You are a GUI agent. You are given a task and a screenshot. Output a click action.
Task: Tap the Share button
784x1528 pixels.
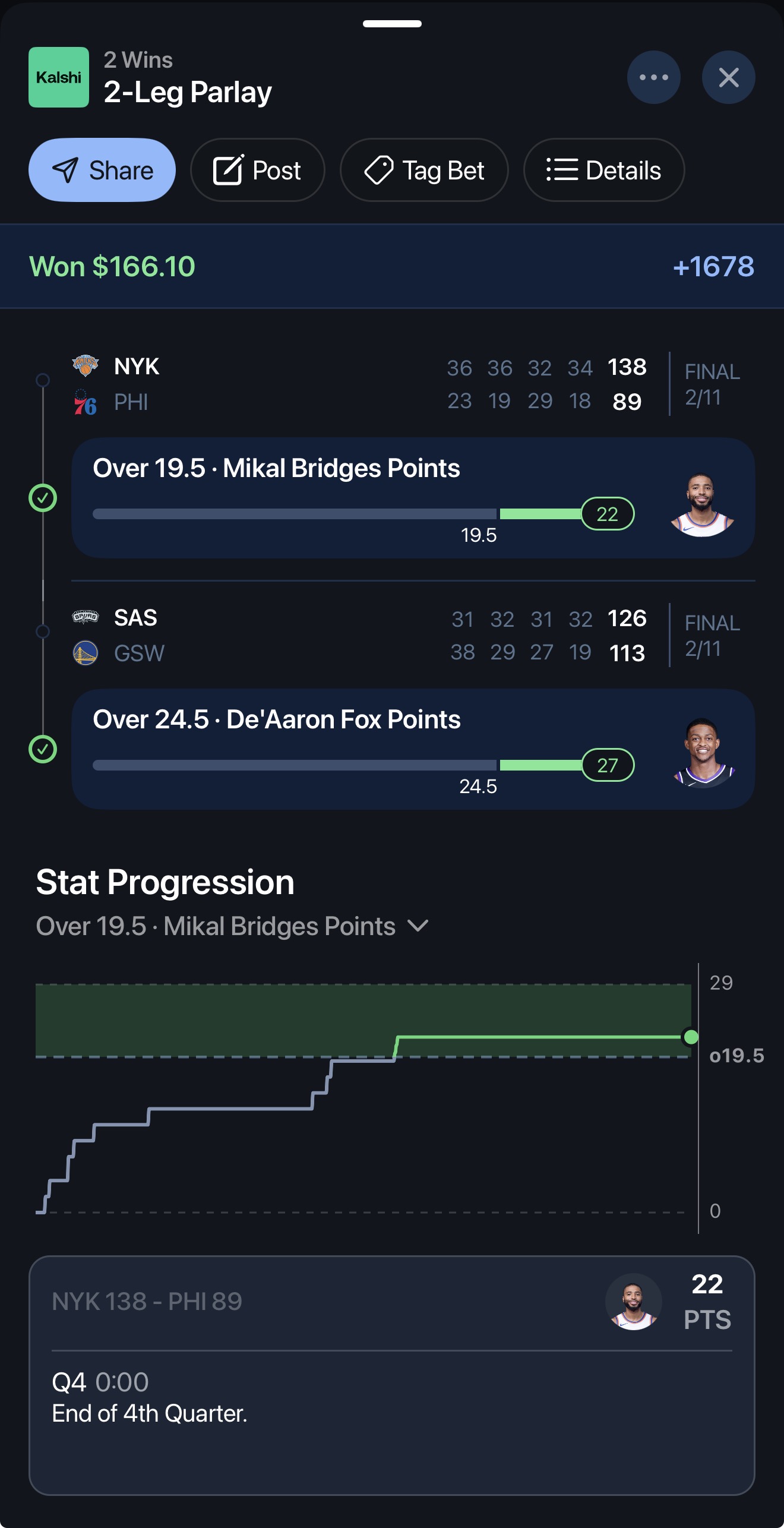pyautogui.click(x=102, y=170)
